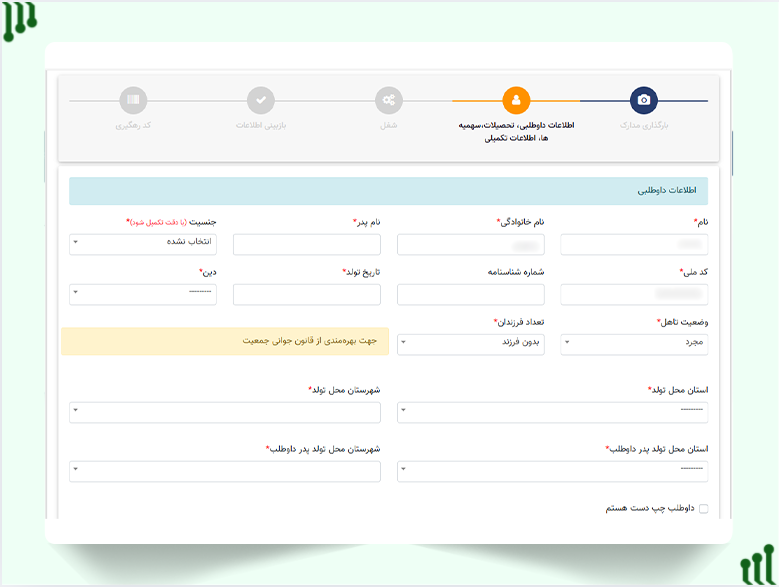
Task: Open the تعداد فرزندان dropdown
Action: [x=470, y=345]
